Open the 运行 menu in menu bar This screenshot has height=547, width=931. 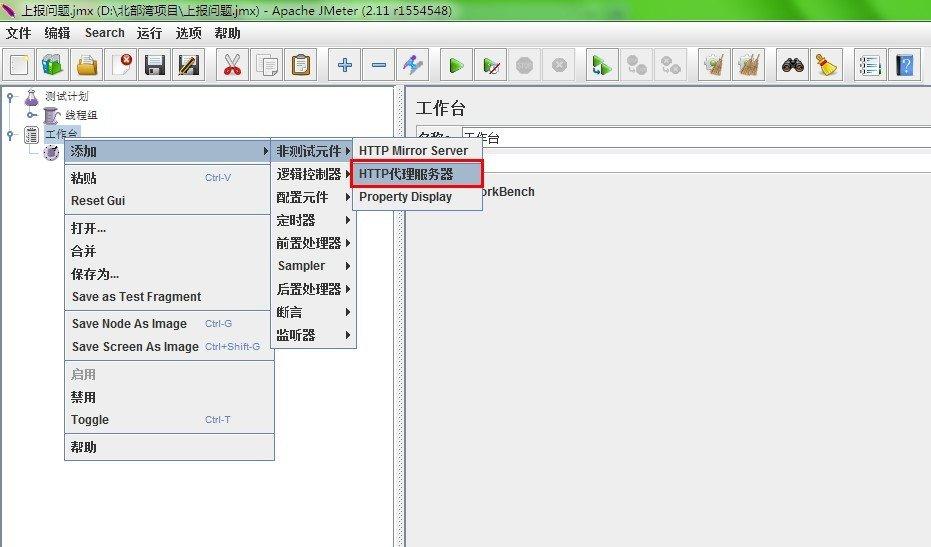[150, 33]
